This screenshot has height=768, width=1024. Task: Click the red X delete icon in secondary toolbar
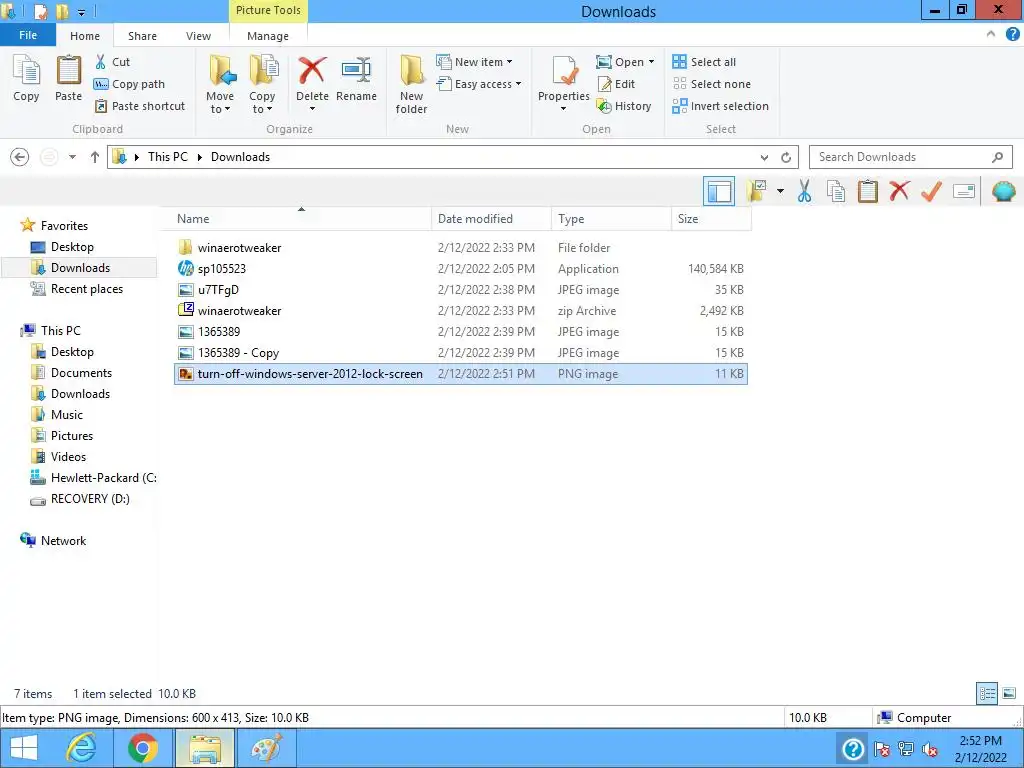coord(899,191)
